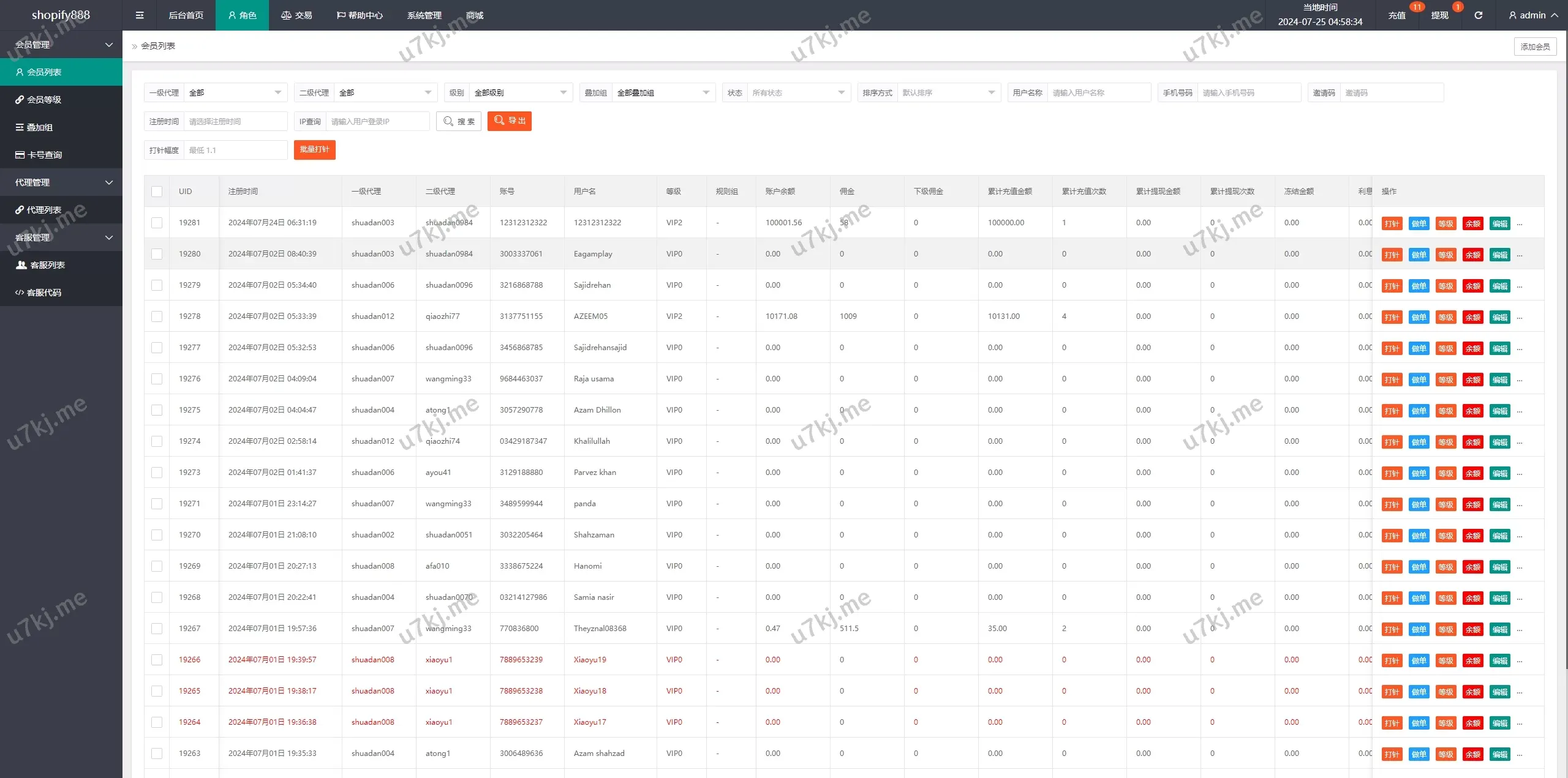The height and width of the screenshot is (778, 1568).
Task: Open the 一级代理 dropdown
Action: (x=235, y=93)
